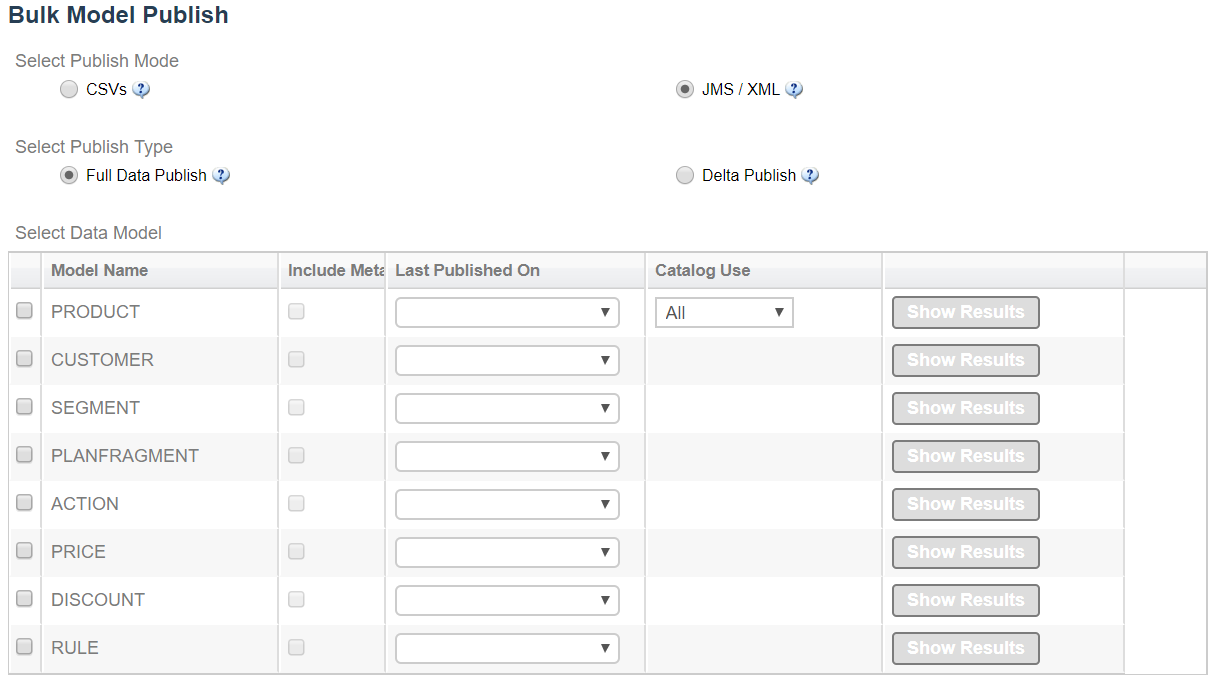Screen dimensions: 1213x679
Task: Enable the DISCOUNT model checkbox
Action: pos(25,599)
